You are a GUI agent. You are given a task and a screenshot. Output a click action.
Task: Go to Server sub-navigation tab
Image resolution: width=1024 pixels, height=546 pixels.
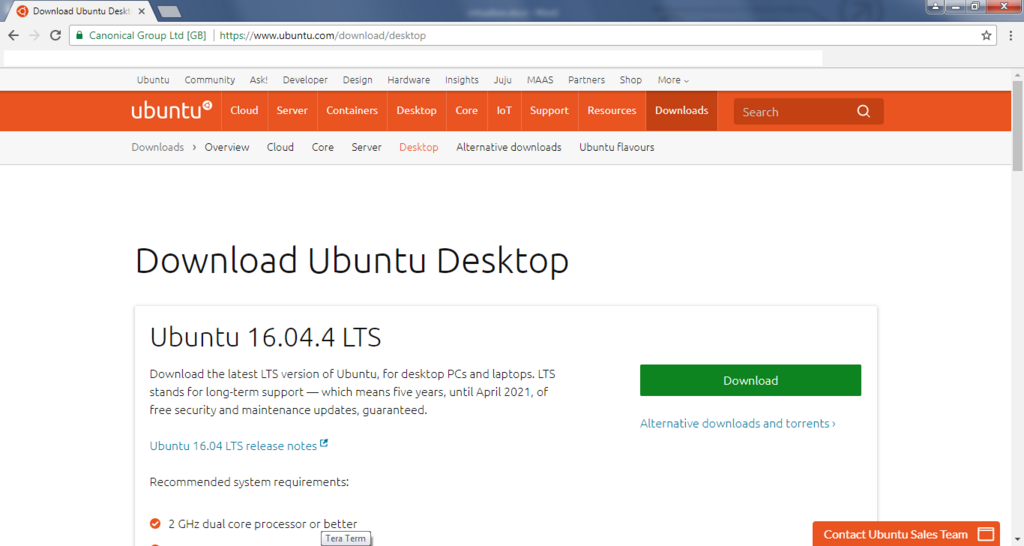(x=366, y=147)
